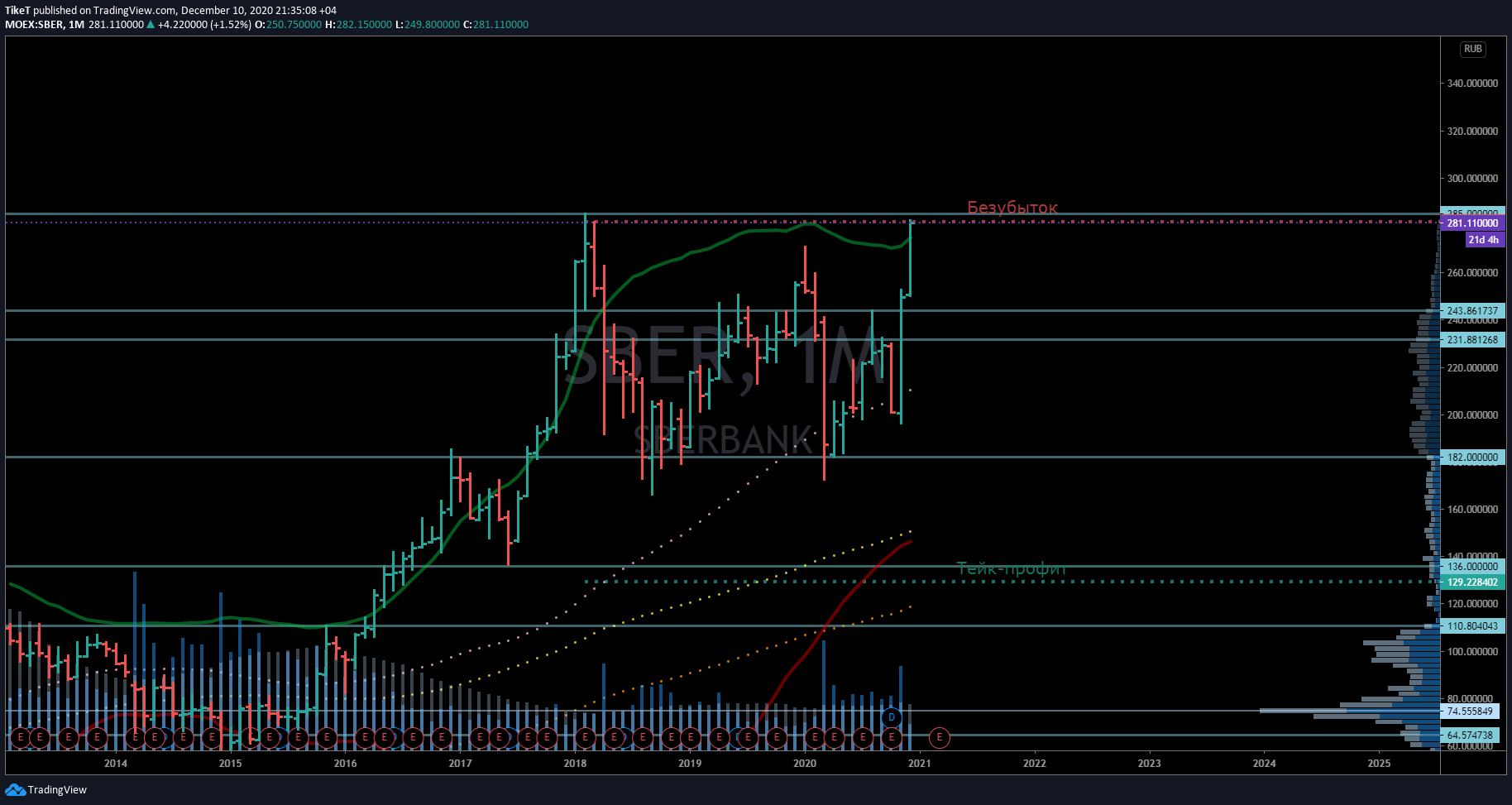Select the 2021 label on the time axis

coord(920,764)
